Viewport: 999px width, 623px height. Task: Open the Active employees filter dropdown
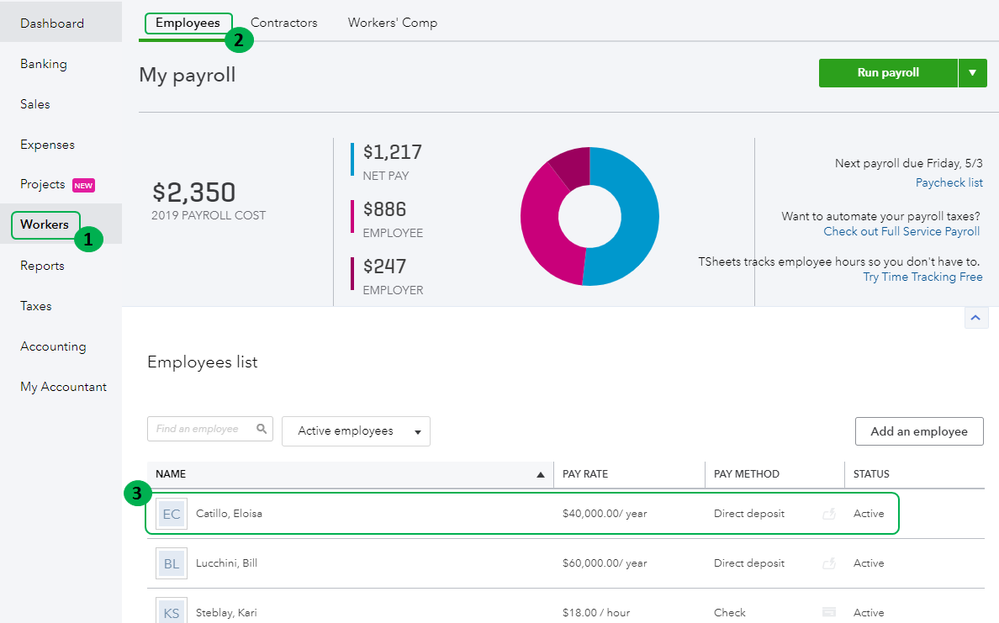coord(356,431)
